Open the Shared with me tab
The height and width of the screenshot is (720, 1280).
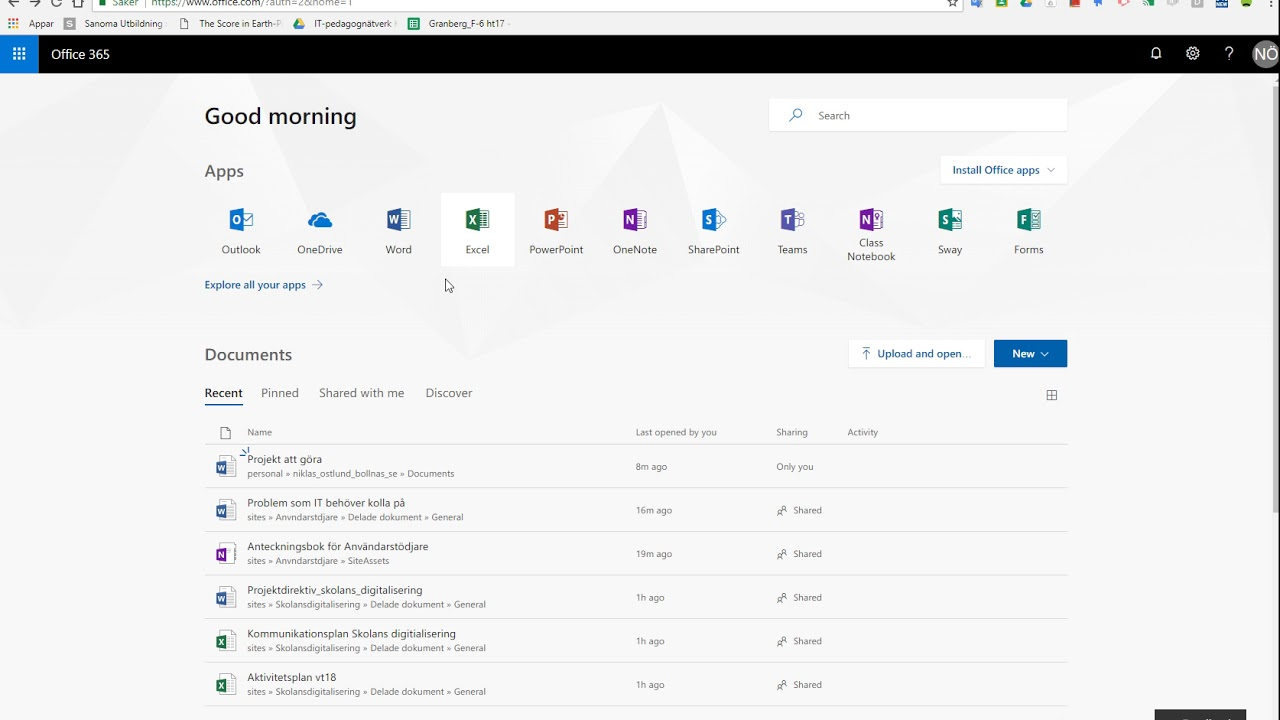(x=362, y=393)
